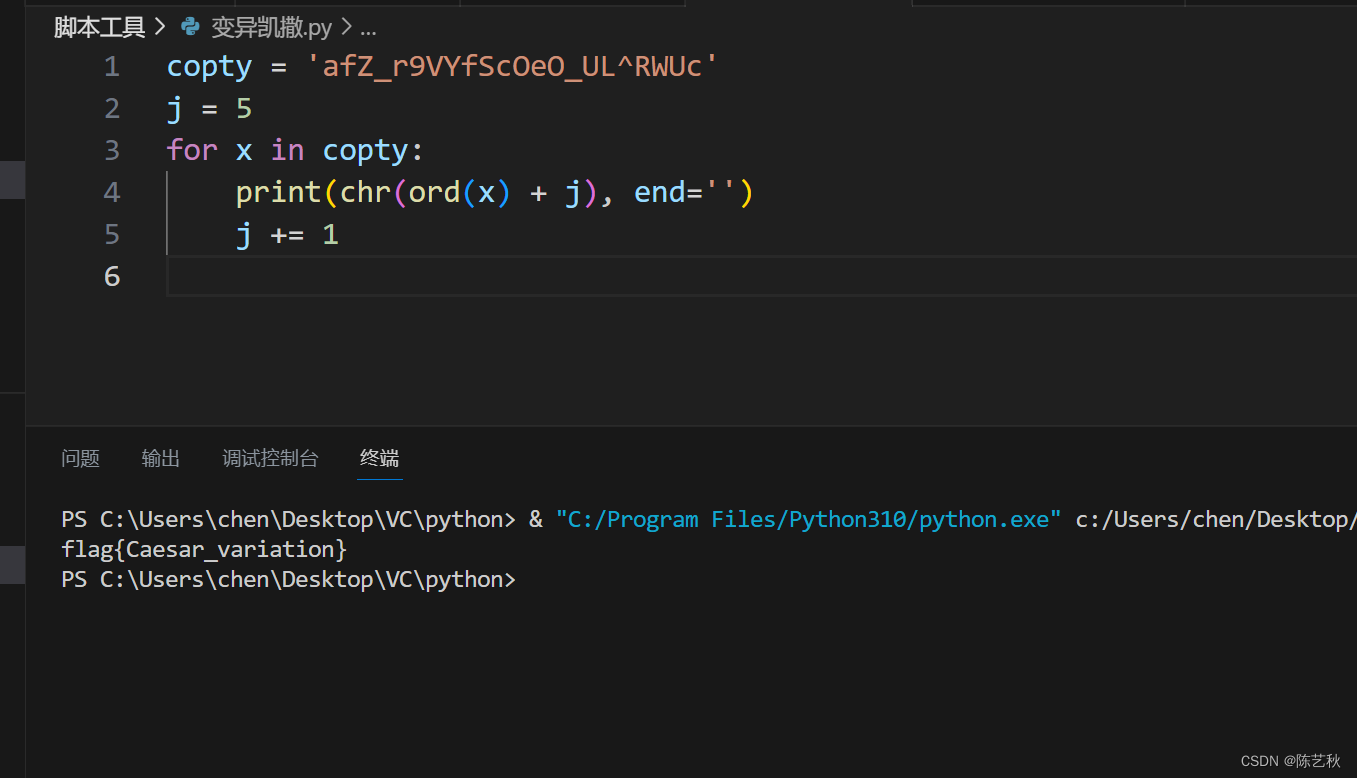Click the 变异凯撒.py breadcrumb file
This screenshot has height=778, width=1357.
[x=272, y=28]
